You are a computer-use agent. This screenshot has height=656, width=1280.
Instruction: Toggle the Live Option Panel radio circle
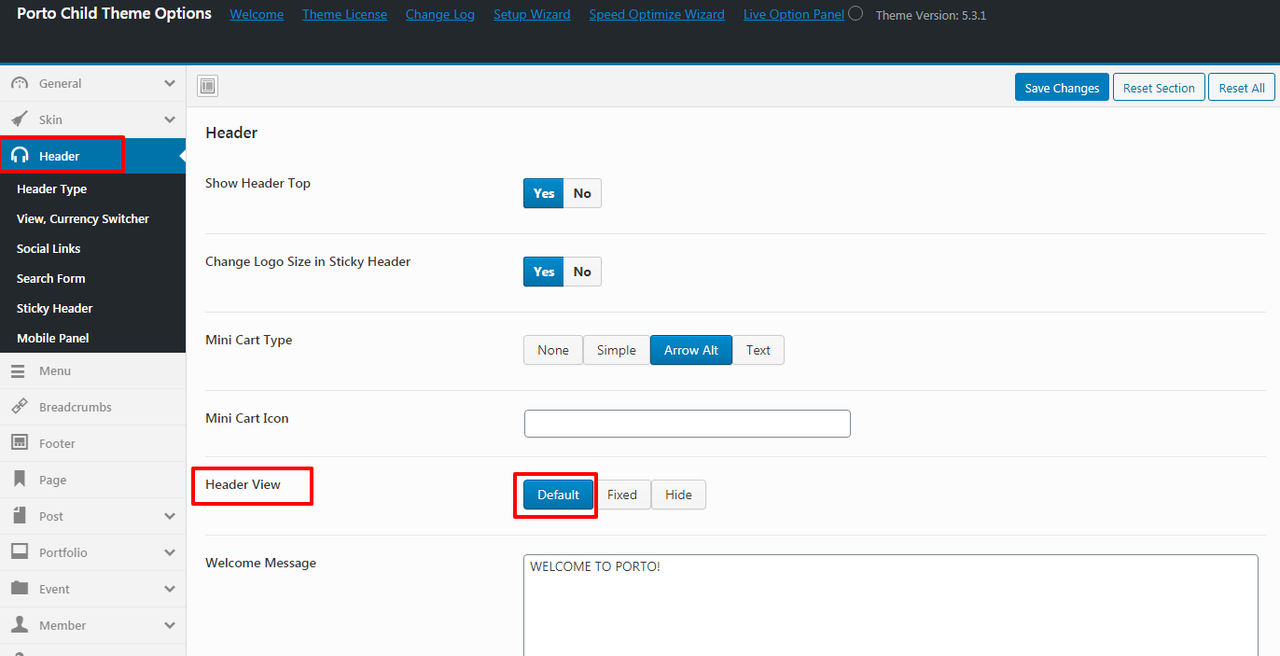pyautogui.click(x=855, y=14)
